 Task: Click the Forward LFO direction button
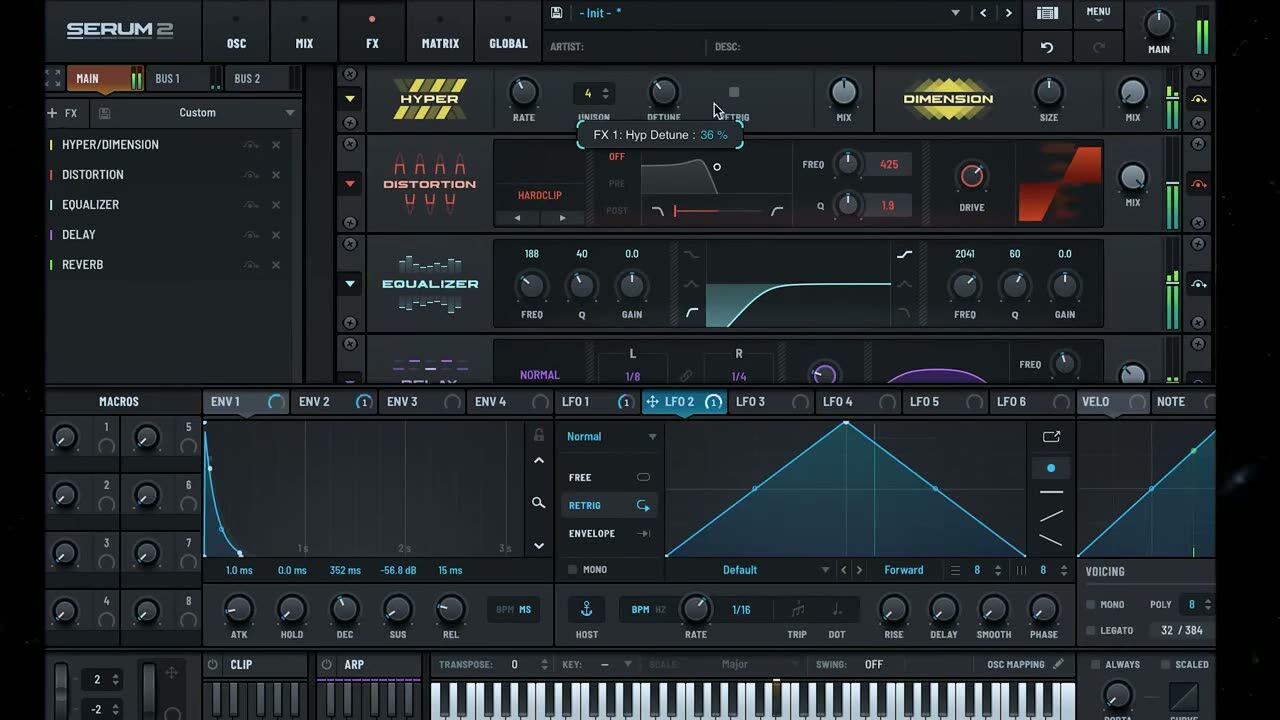coord(904,570)
